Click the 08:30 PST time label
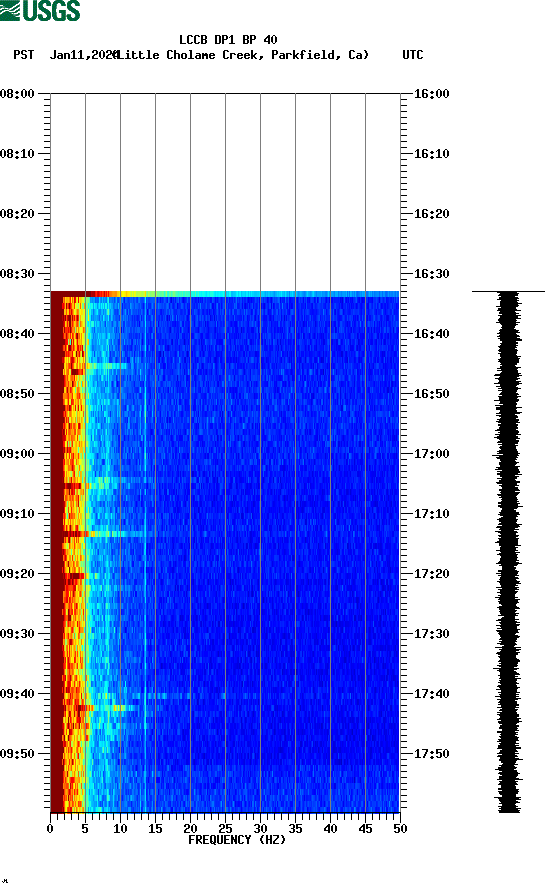The width and height of the screenshot is (552, 892). point(17,274)
